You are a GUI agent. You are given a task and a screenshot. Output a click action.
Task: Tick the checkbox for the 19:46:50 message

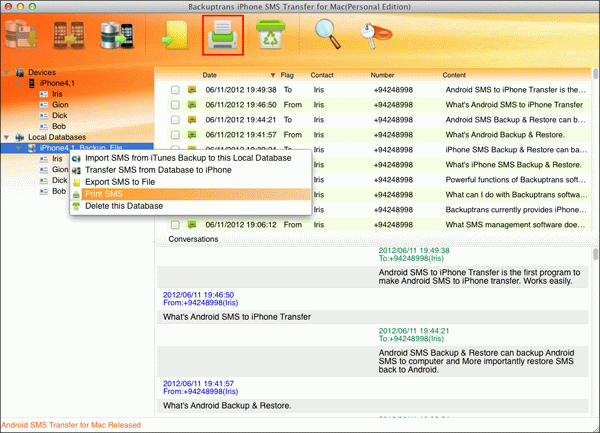(x=175, y=105)
